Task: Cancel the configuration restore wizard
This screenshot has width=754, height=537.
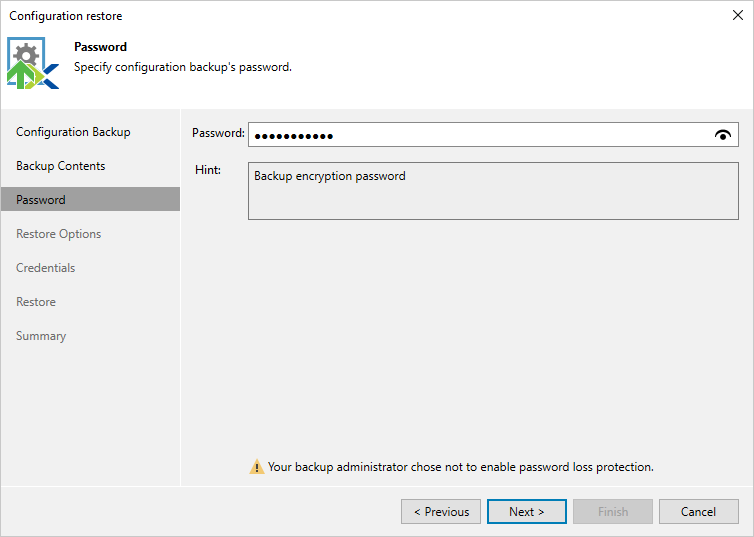Action: [698, 512]
